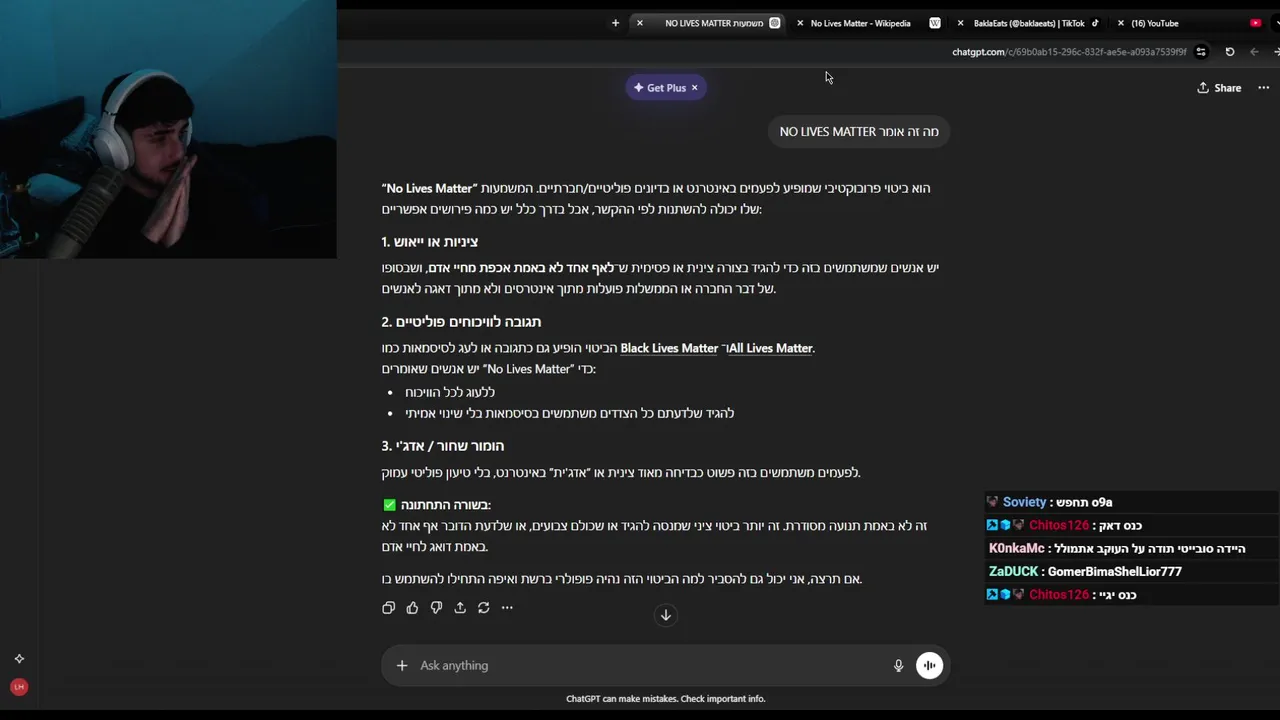This screenshot has height=720, width=1280.
Task: Regenerate the ChatGPT response
Action: tap(484, 607)
